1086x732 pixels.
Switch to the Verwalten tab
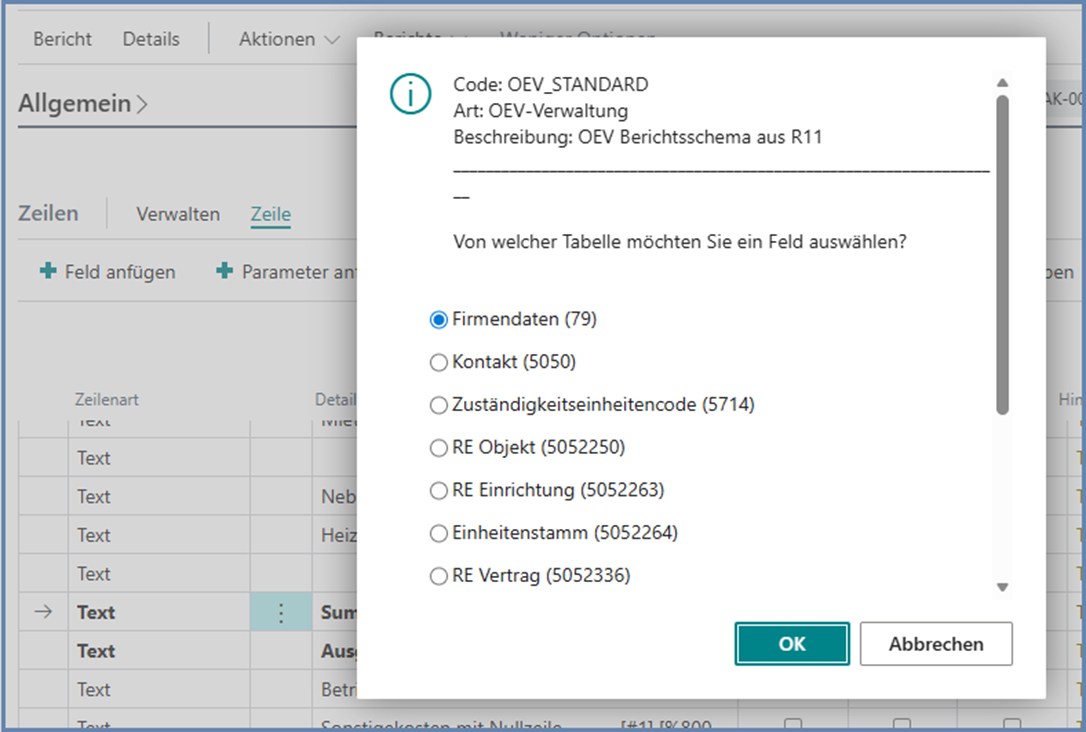(x=178, y=214)
